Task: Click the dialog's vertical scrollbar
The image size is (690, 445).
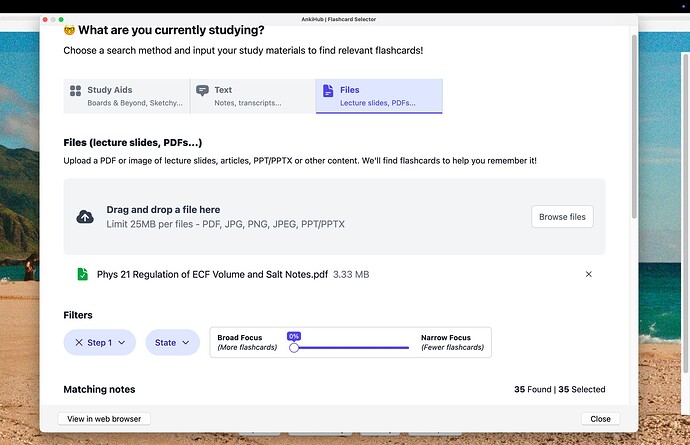Action: (634, 130)
